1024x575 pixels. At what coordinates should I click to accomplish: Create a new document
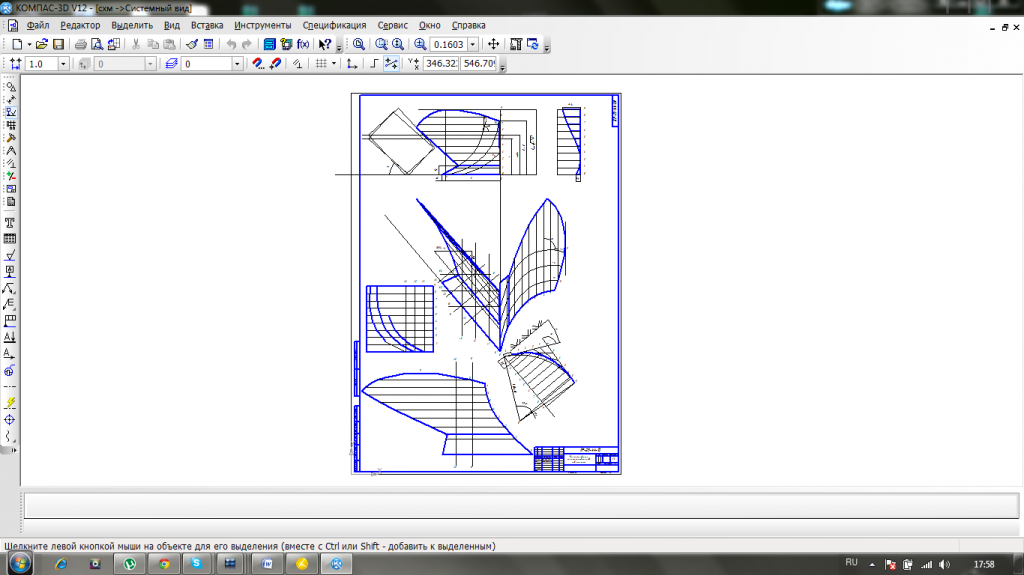click(17, 44)
